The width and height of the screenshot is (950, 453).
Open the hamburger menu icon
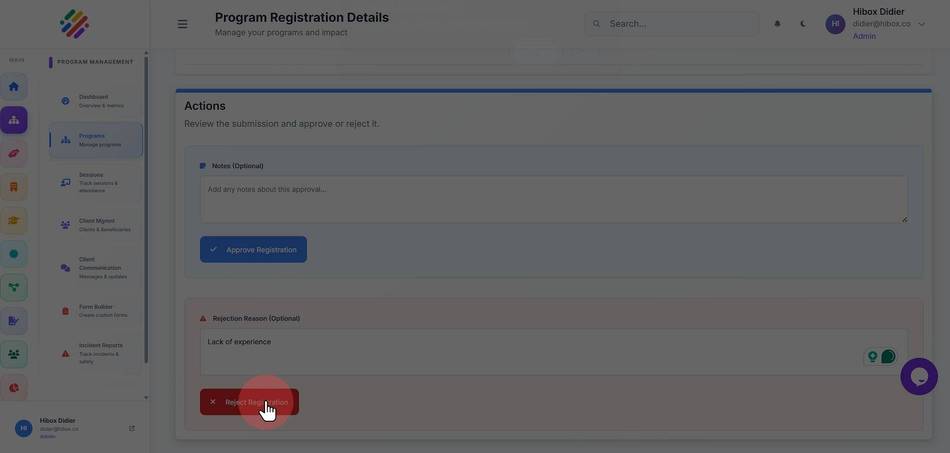point(182,24)
